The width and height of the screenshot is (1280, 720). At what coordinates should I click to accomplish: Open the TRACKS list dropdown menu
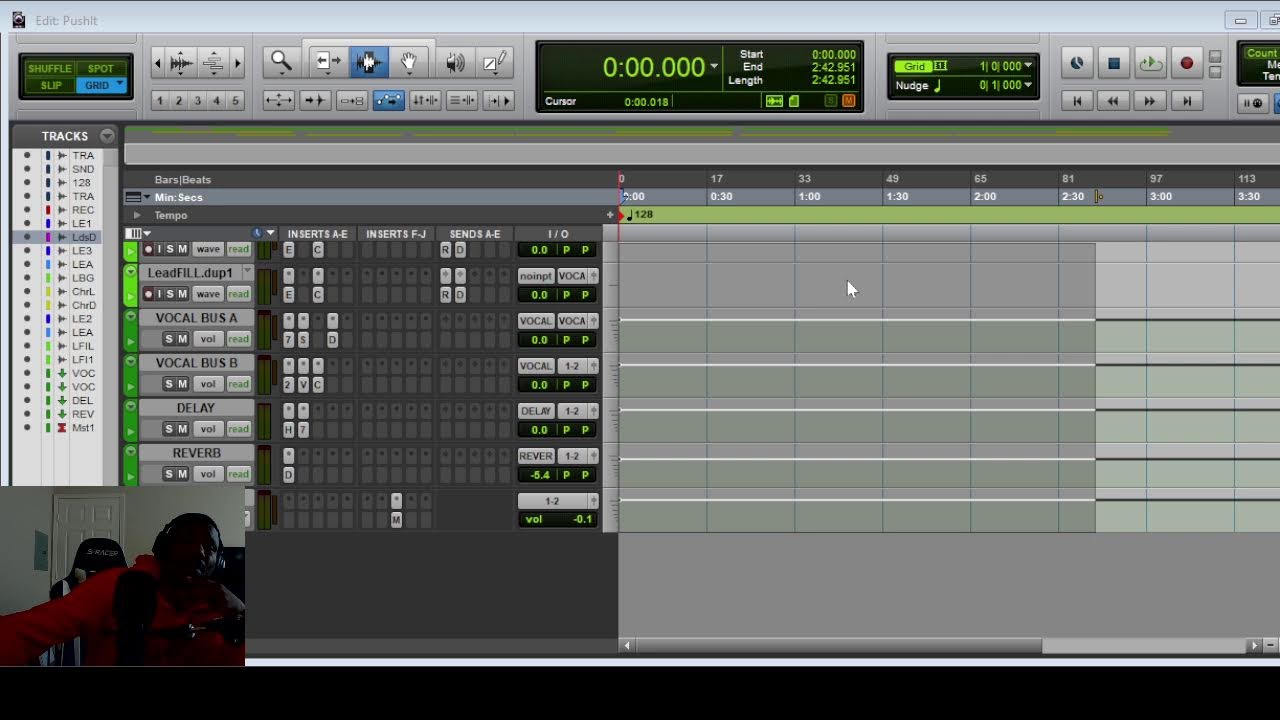coord(107,136)
